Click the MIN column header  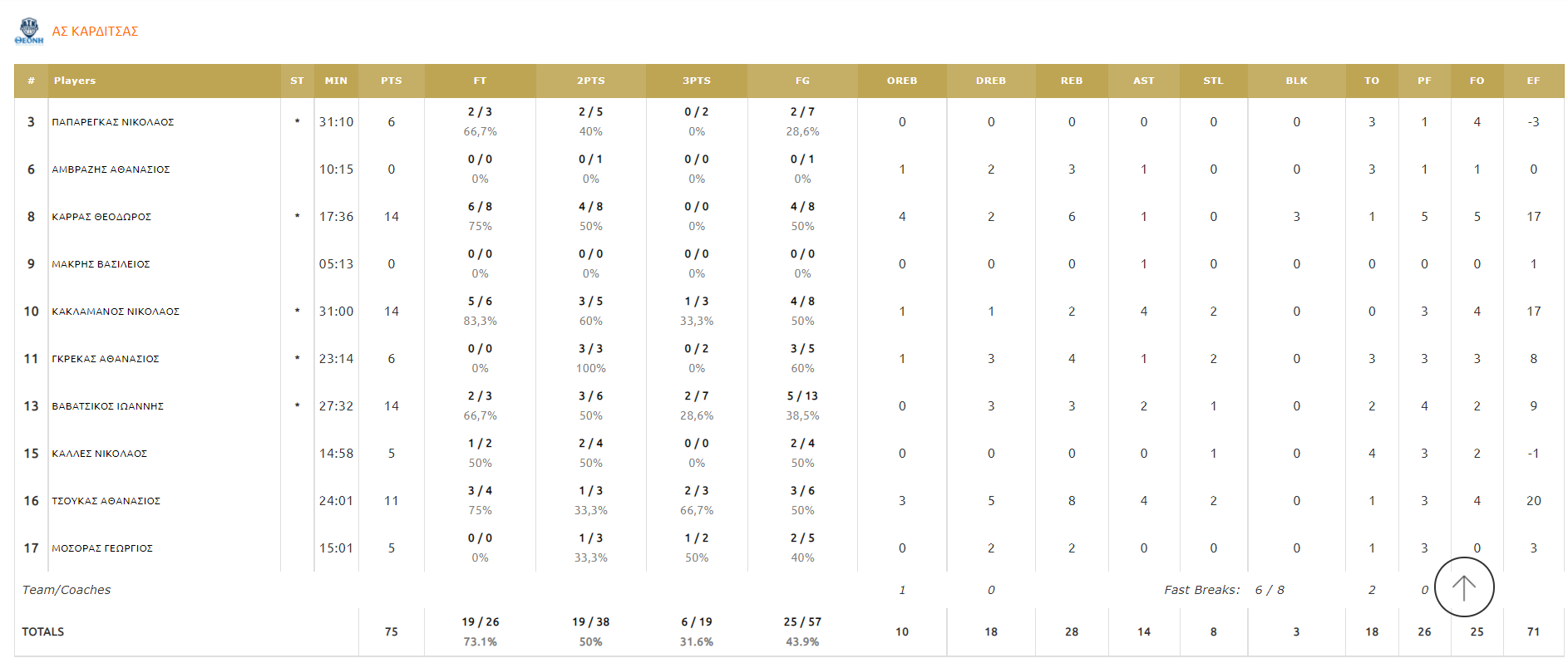[336, 81]
